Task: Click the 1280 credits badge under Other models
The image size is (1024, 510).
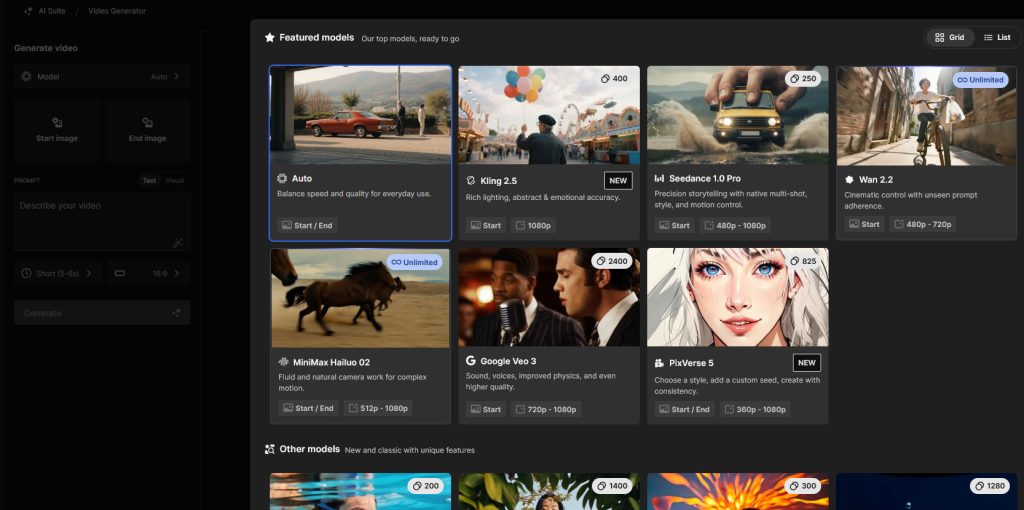Action: tap(990, 486)
